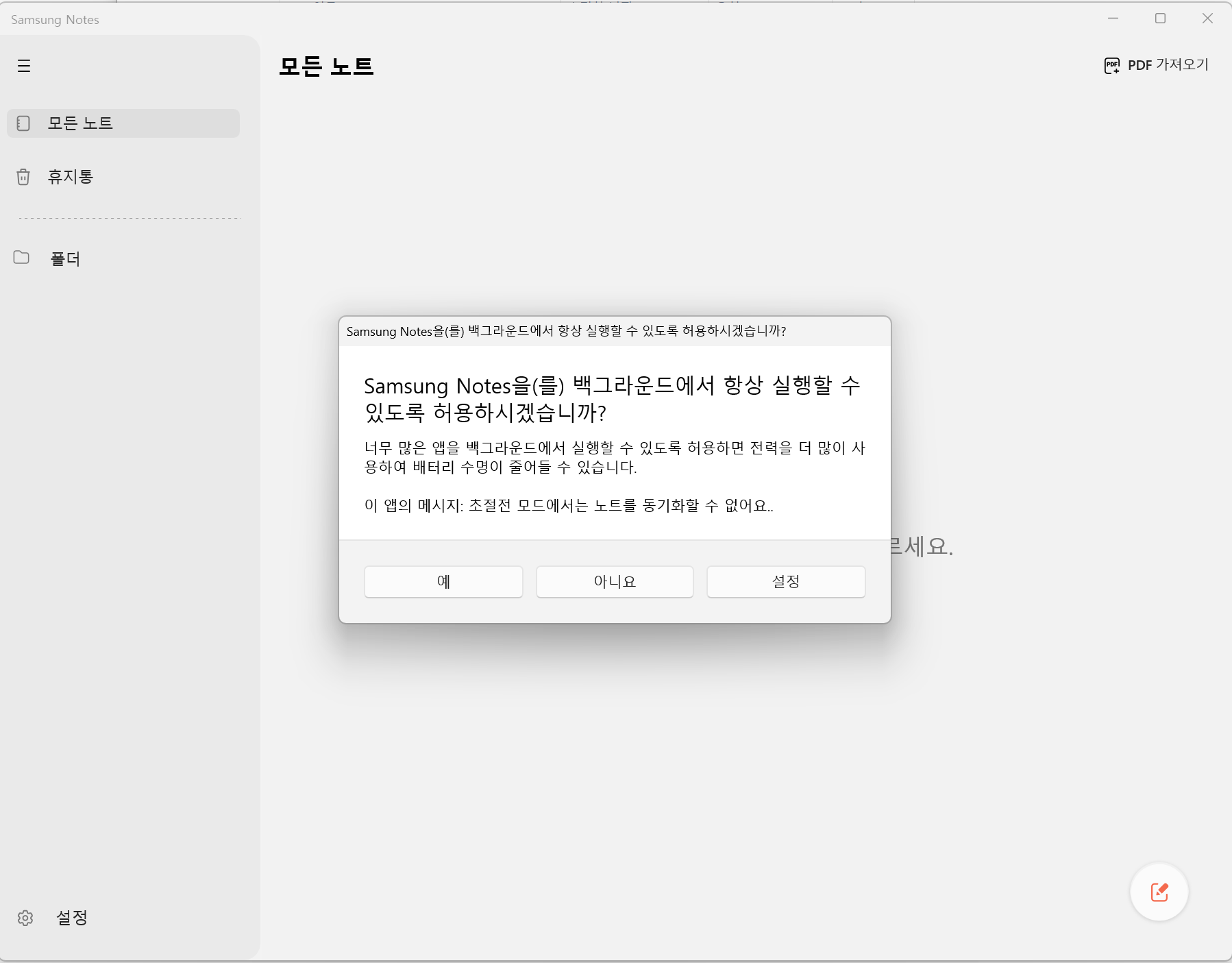Open 설정 button in the dialog
Image resolution: width=1232 pixels, height=963 pixels.
tap(786, 582)
